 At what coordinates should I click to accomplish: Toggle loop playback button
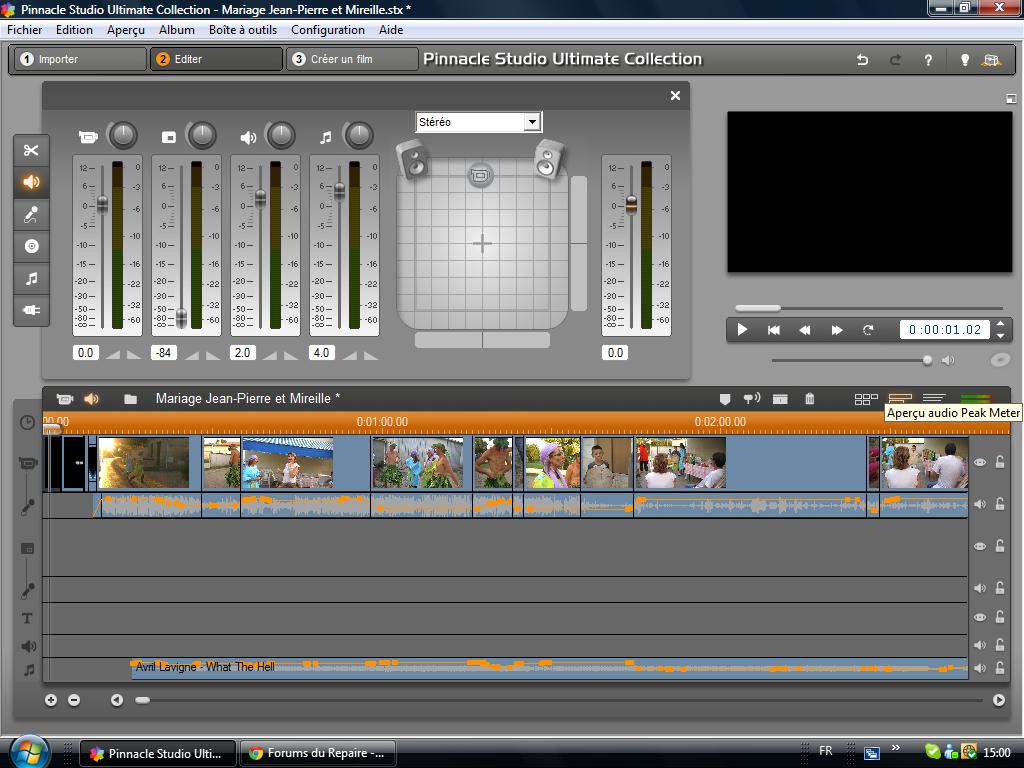click(868, 330)
